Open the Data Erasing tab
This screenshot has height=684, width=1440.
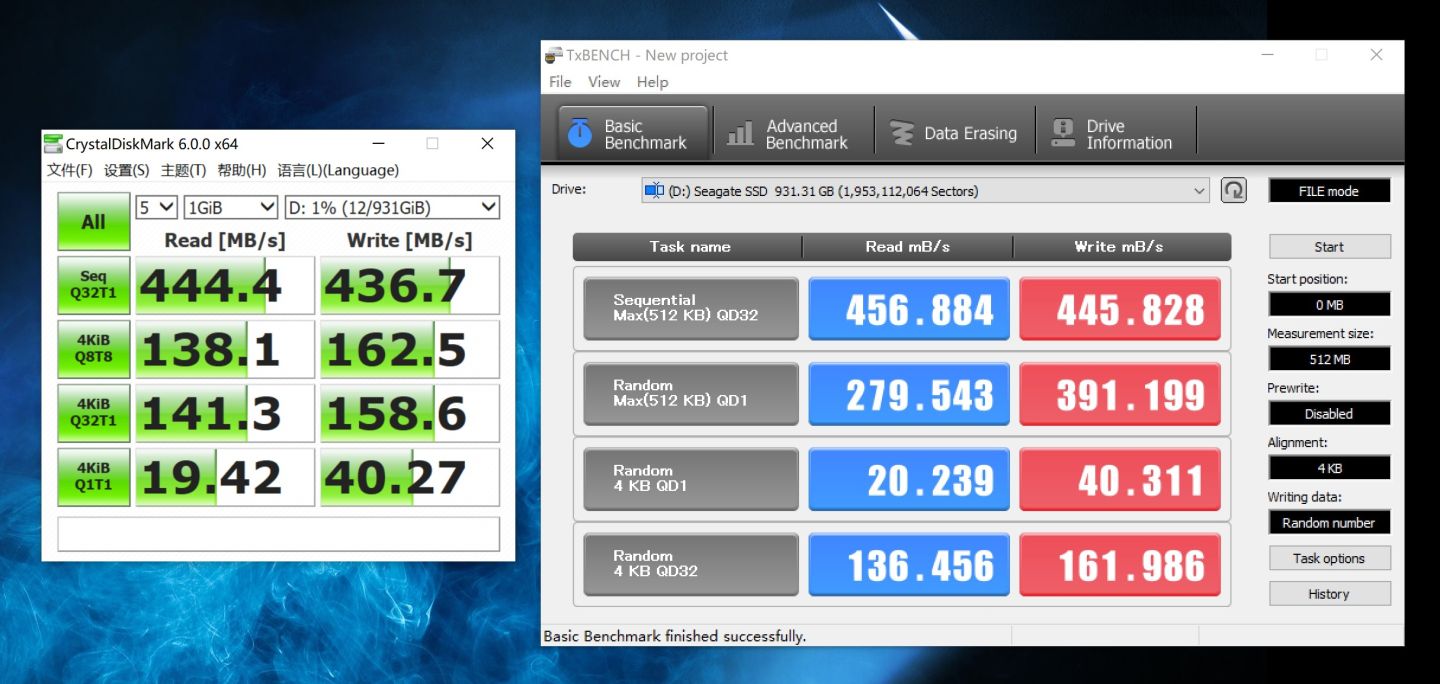click(954, 134)
